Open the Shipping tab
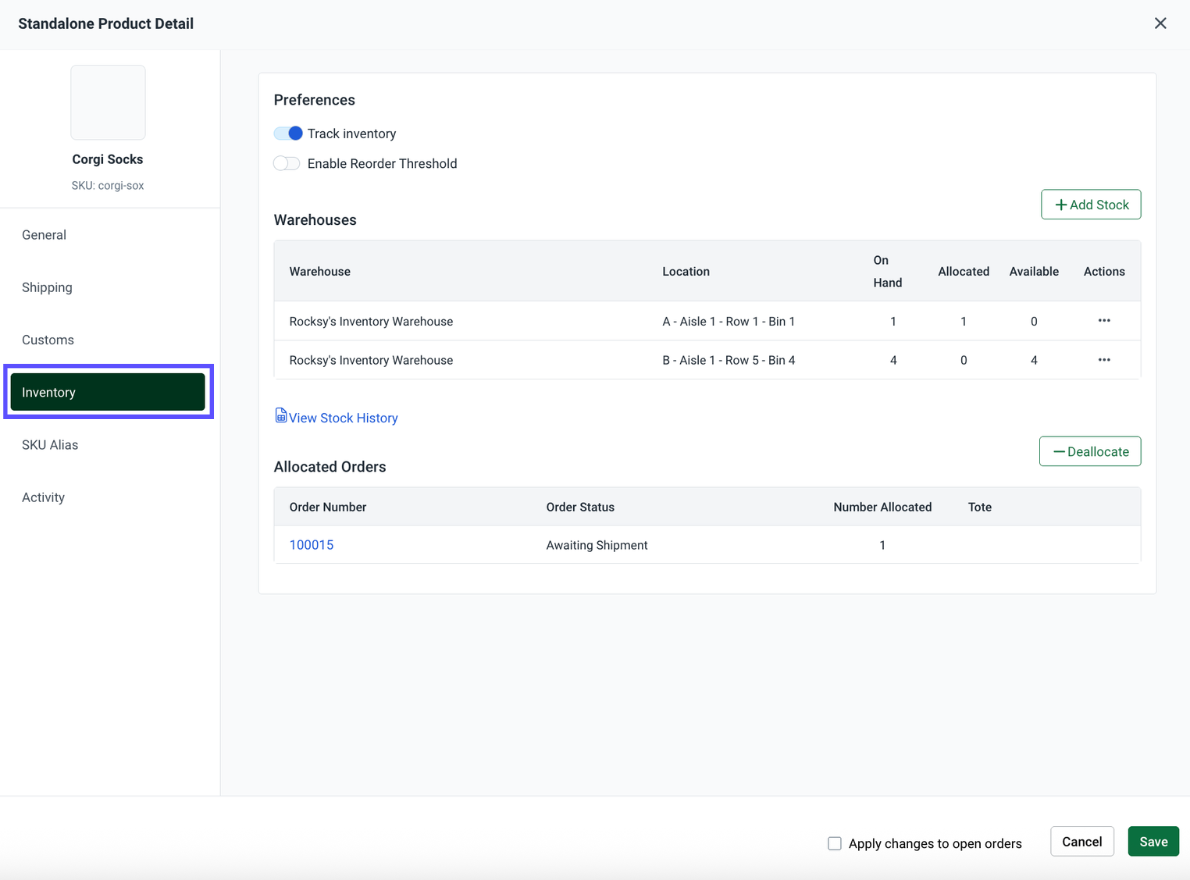Image resolution: width=1190 pixels, height=880 pixels. point(47,288)
